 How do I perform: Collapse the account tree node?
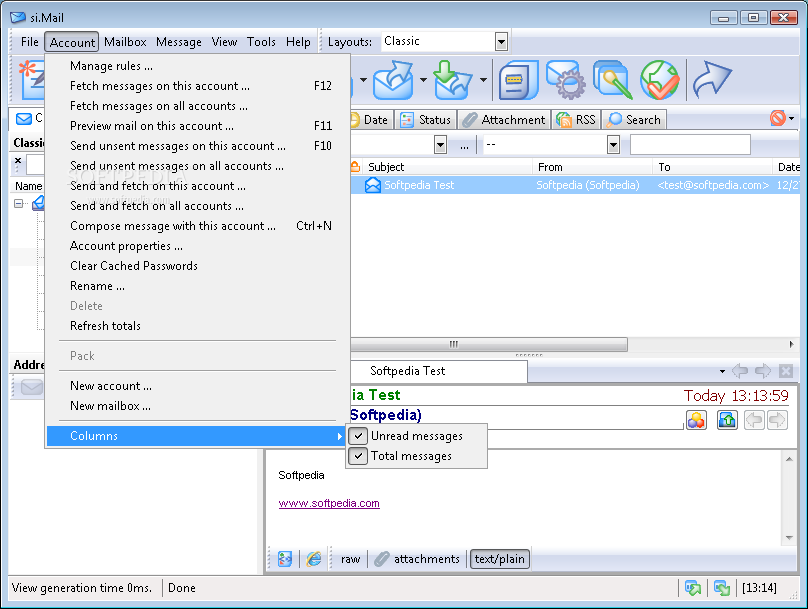tap(19, 204)
